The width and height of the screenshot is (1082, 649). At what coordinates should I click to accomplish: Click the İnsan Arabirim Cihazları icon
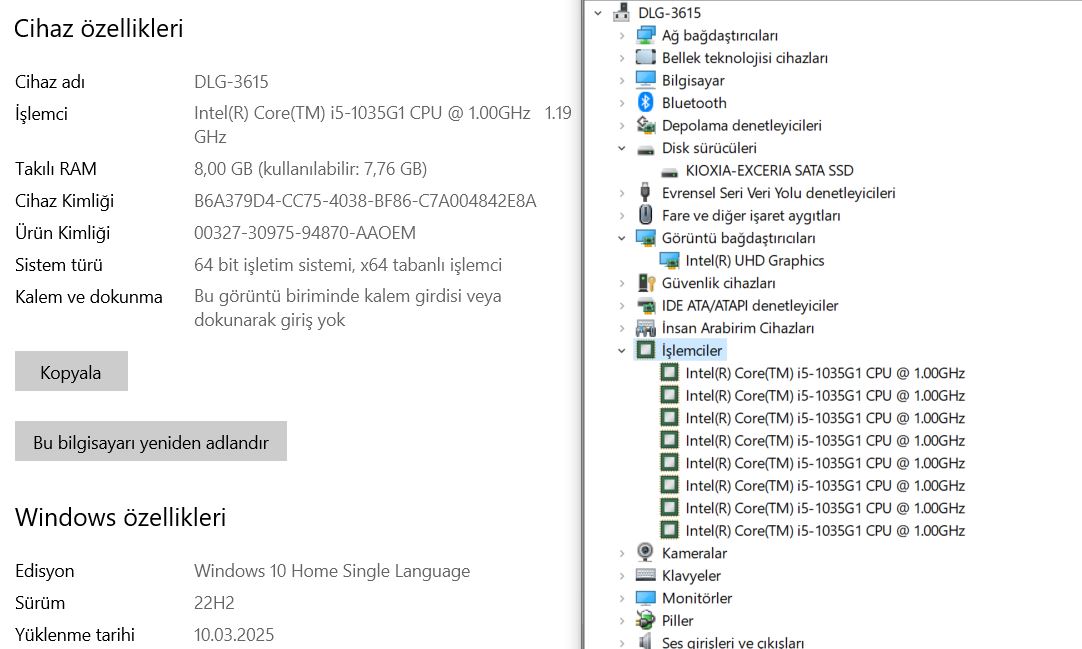coord(645,328)
